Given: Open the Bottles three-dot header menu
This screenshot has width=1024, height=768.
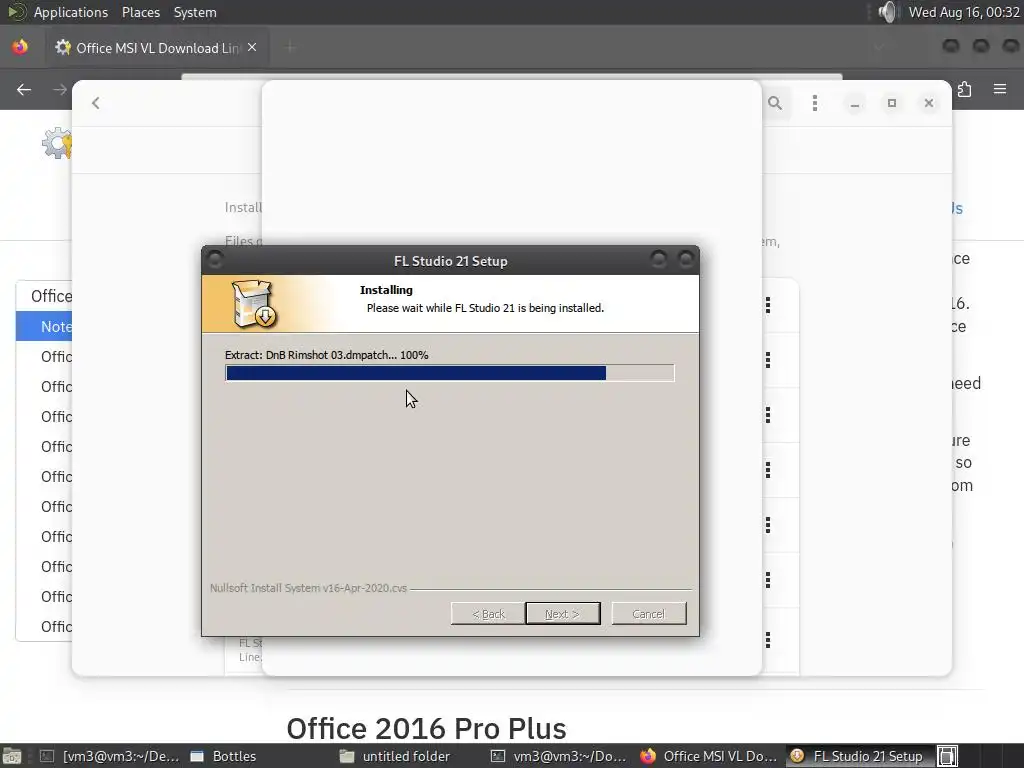Looking at the screenshot, I should [x=814, y=103].
